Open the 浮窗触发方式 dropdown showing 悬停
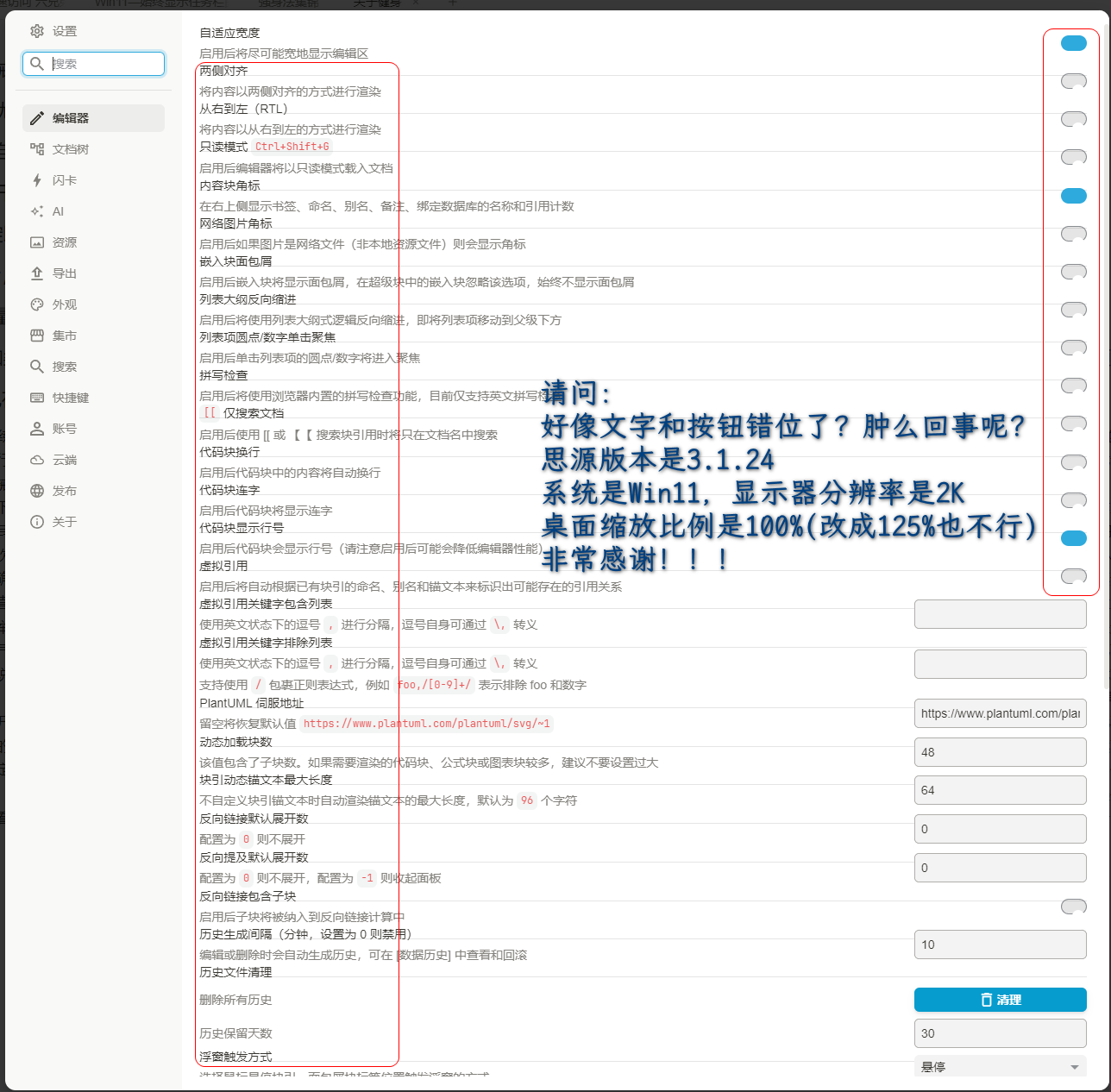This screenshot has width=1111, height=1092. (x=1001, y=1067)
